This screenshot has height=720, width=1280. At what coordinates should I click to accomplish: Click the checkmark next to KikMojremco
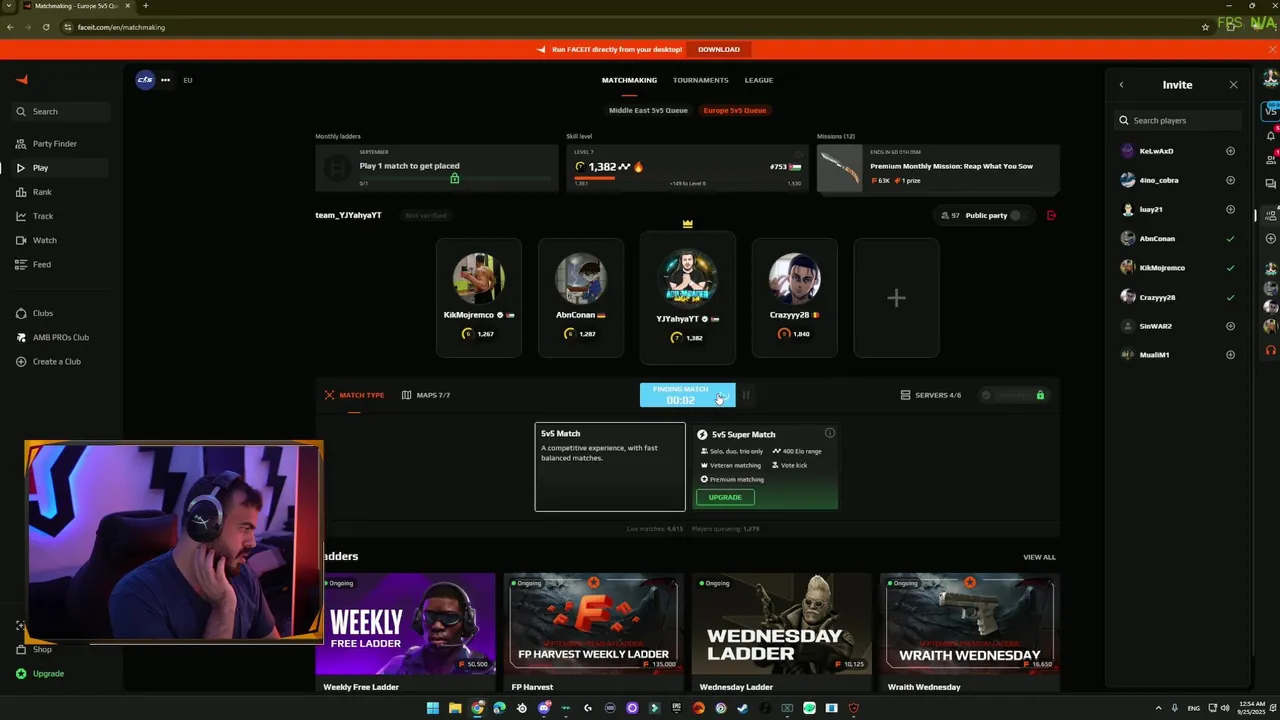[1230, 268]
